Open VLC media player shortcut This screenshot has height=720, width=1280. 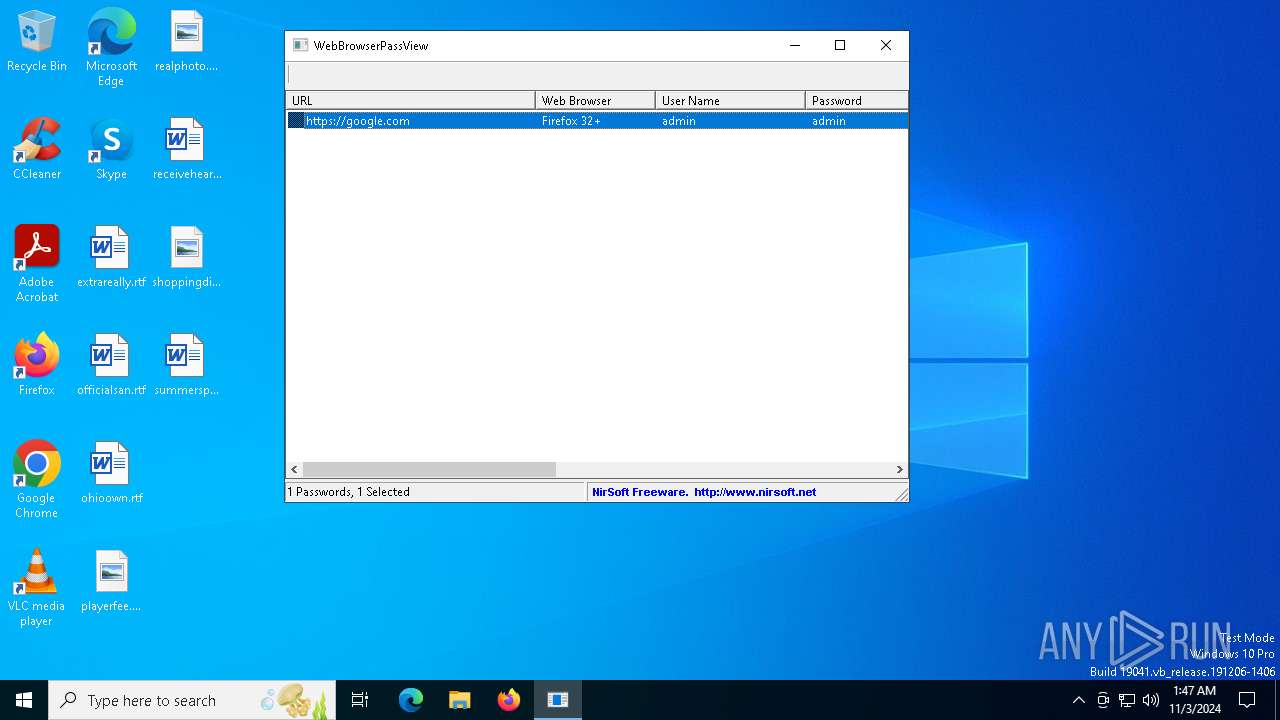[x=37, y=587]
